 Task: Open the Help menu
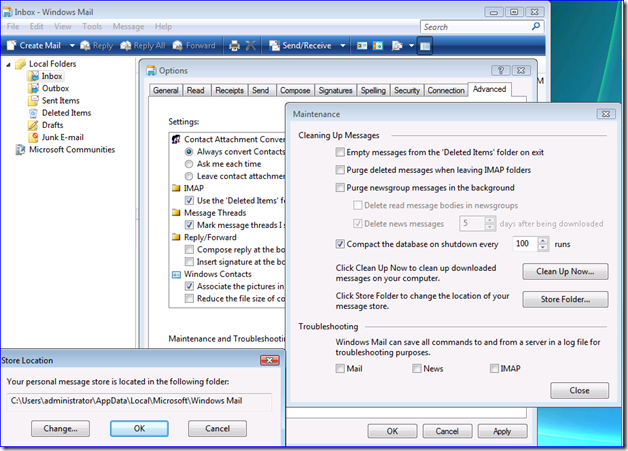[163, 26]
